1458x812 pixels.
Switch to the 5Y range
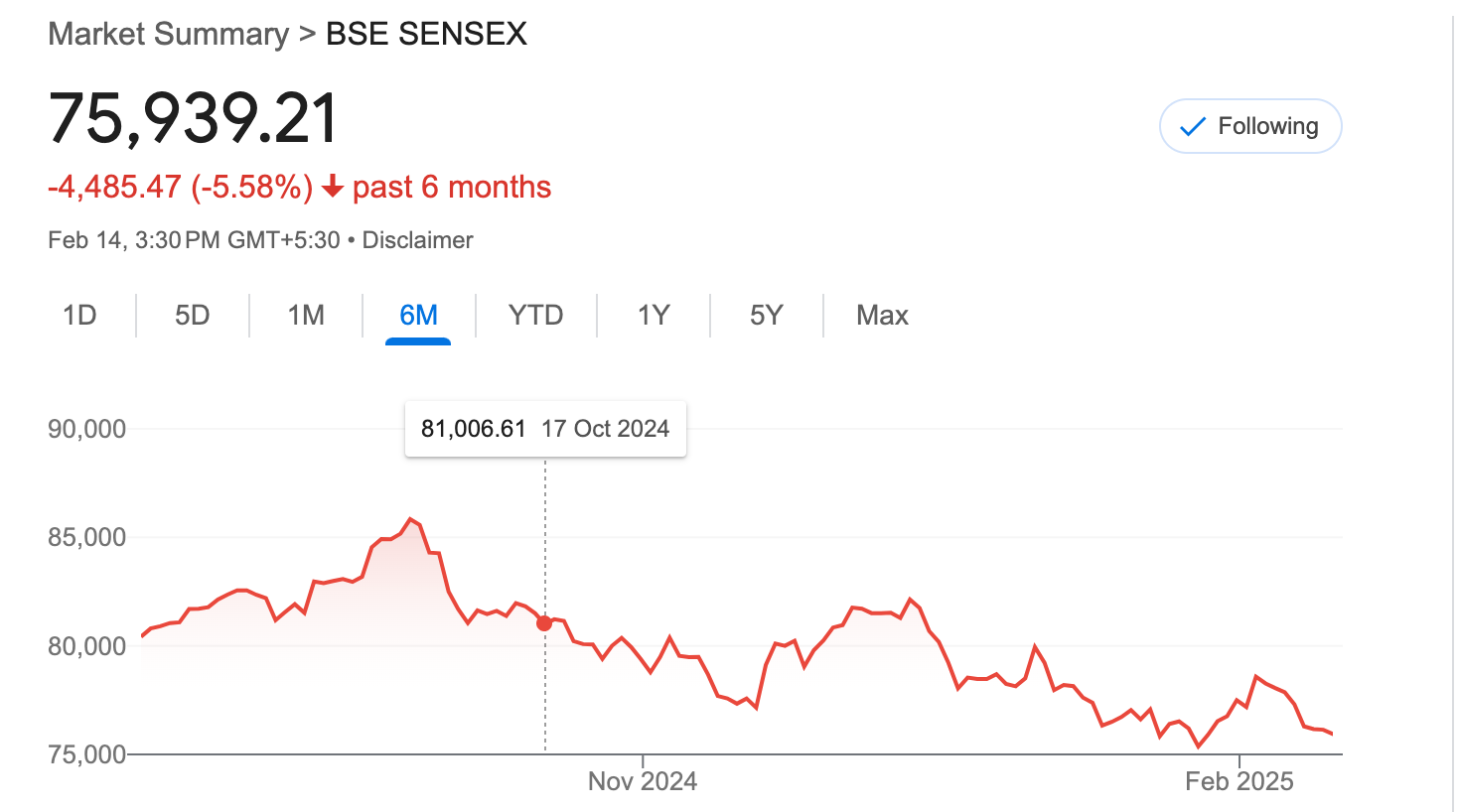(x=767, y=316)
